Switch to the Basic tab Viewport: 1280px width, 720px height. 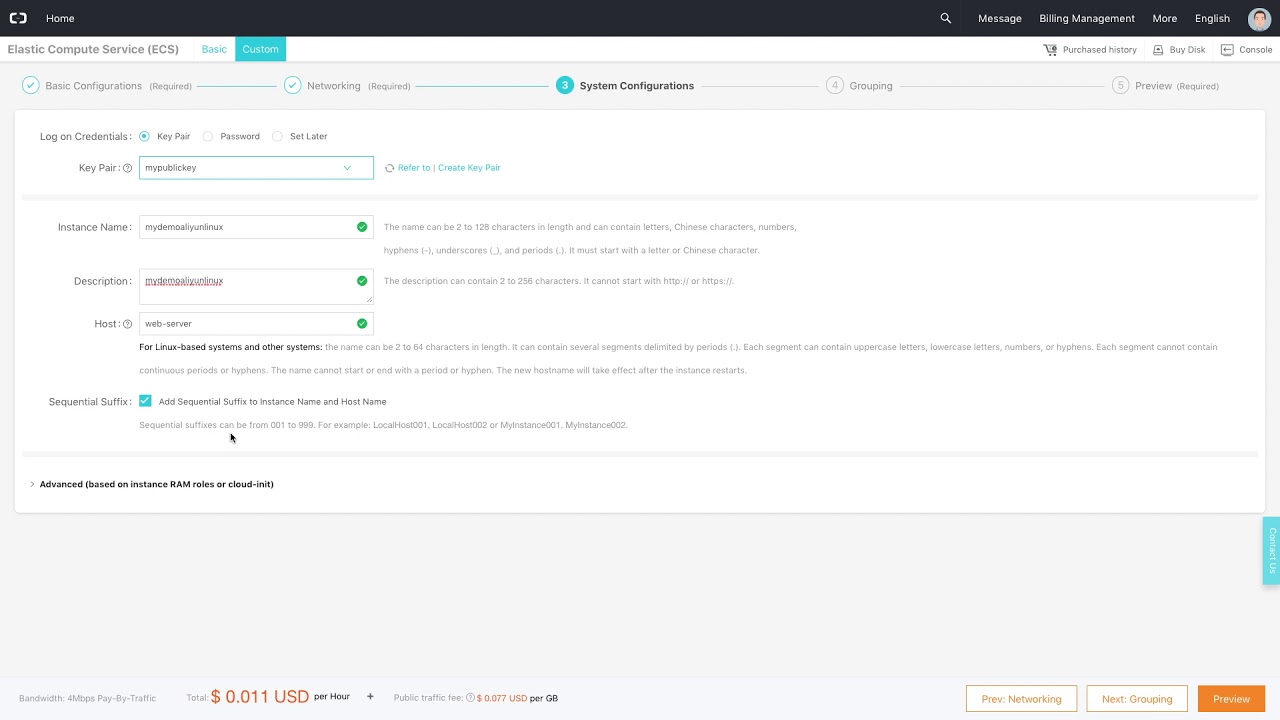pos(214,49)
